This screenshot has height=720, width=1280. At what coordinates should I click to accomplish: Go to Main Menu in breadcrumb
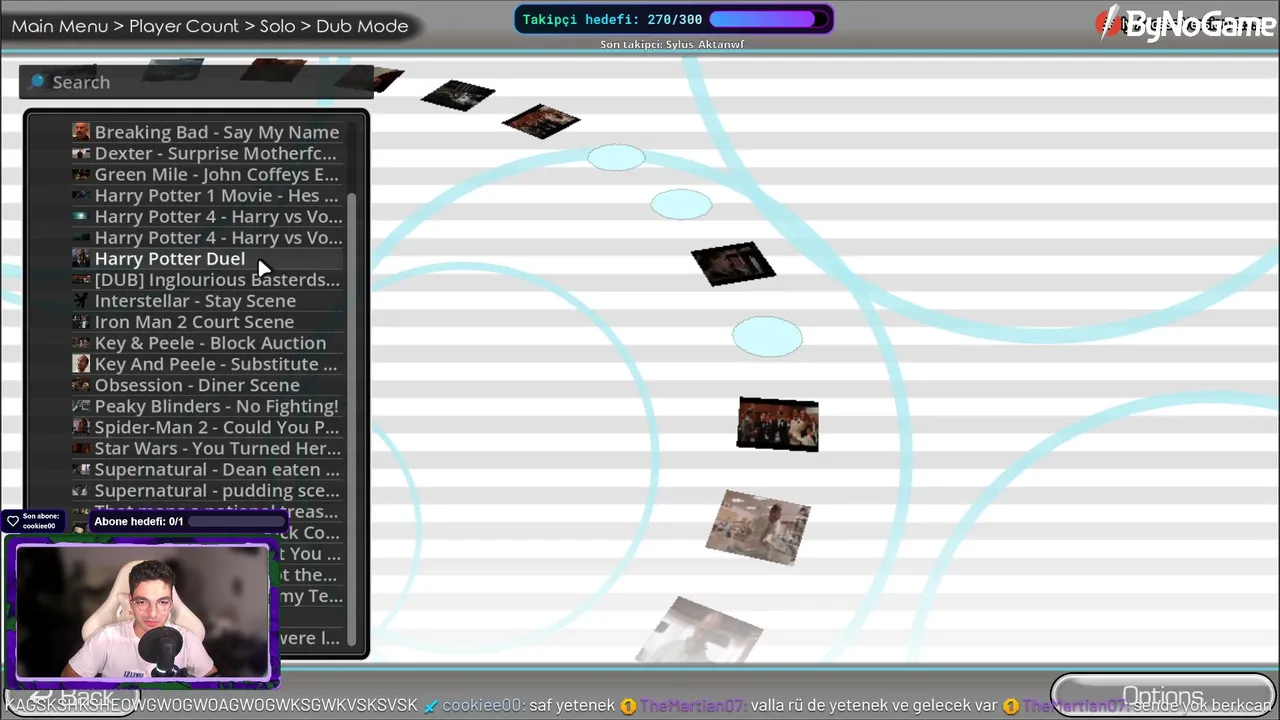click(60, 26)
